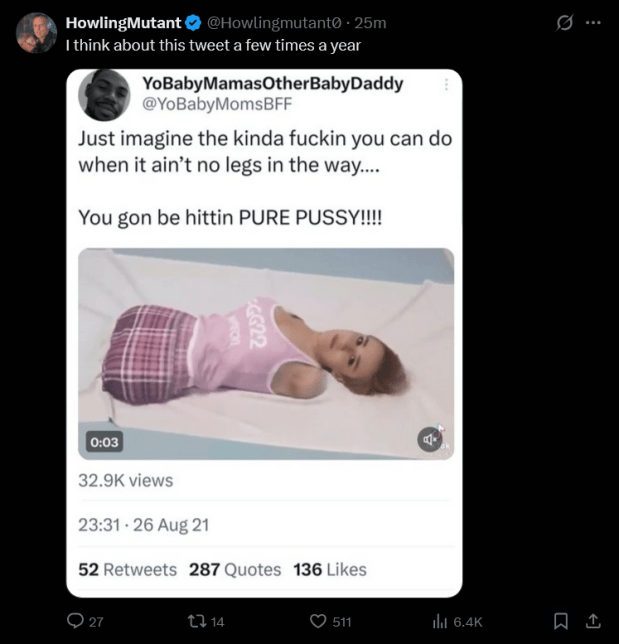Open the tweet's 25m timestamp
This screenshot has width=619, height=644.
pyautogui.click(x=370, y=23)
